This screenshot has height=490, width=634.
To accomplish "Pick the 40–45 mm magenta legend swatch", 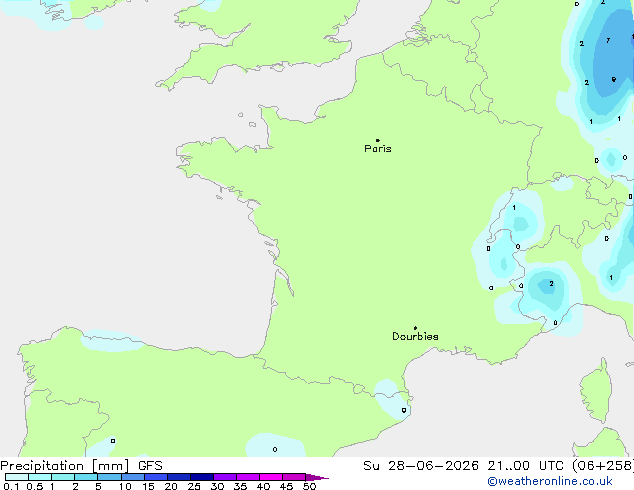I will tap(271, 477).
